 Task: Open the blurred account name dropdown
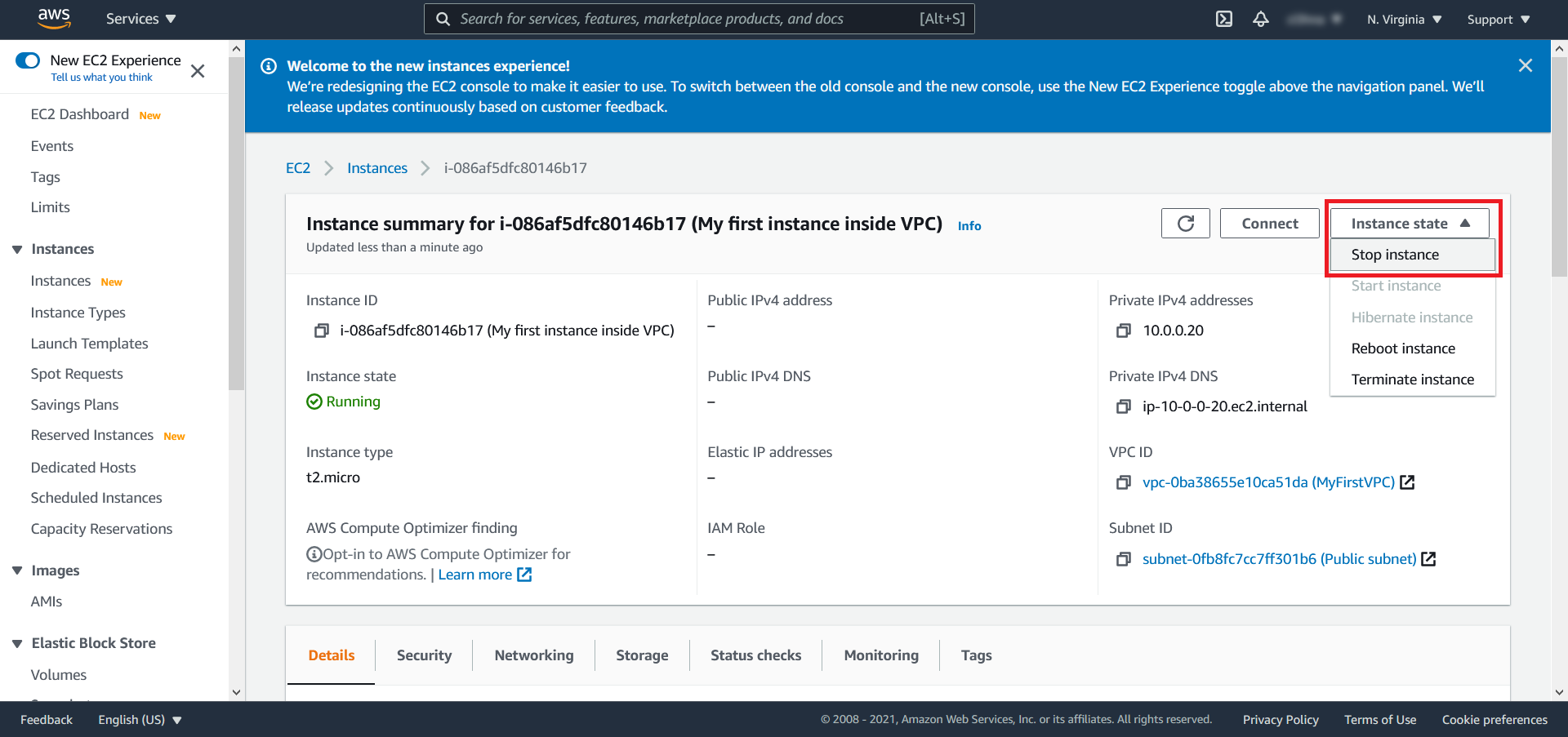coord(1314,19)
